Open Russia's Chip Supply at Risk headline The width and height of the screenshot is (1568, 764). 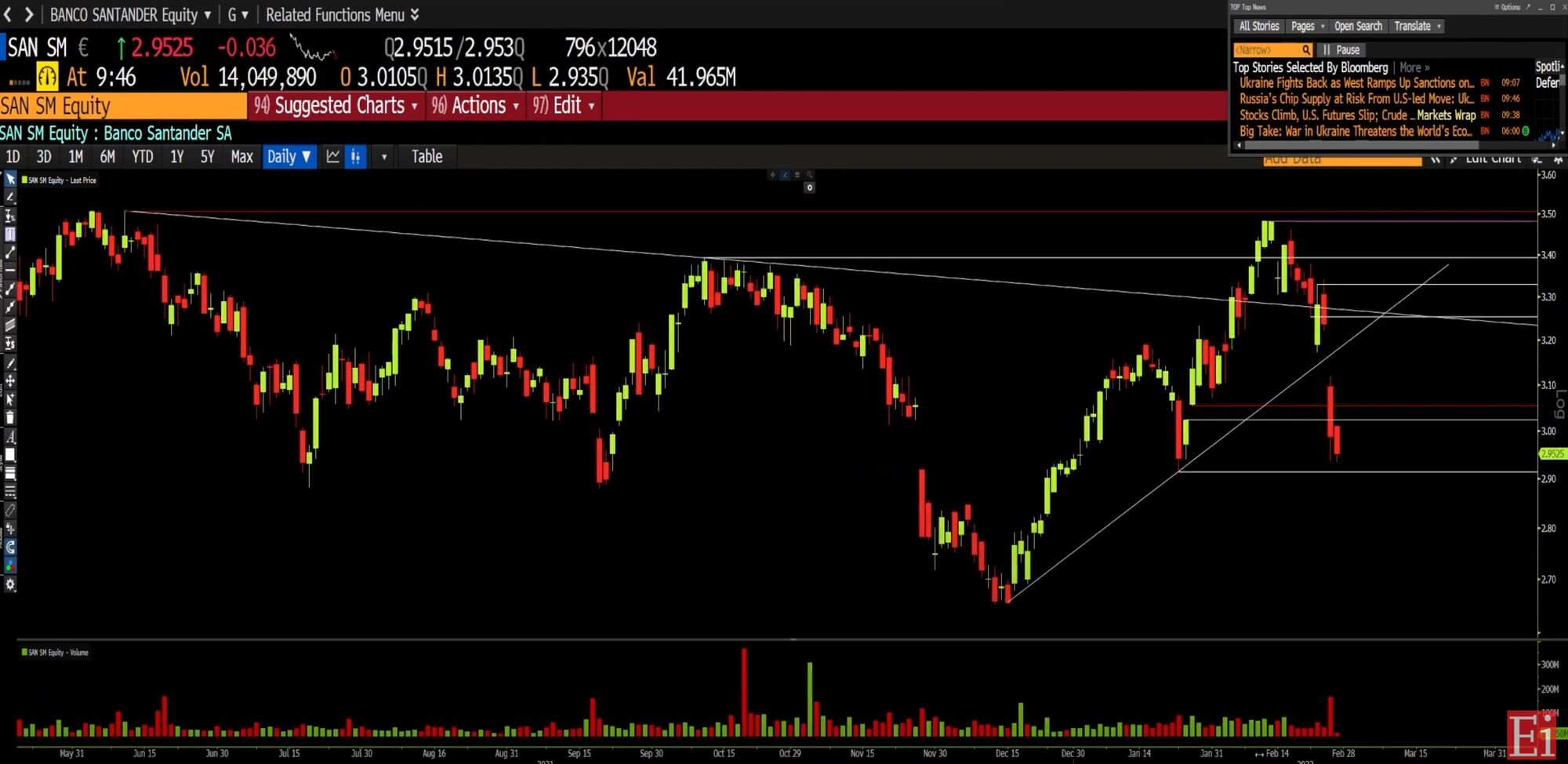[x=1356, y=99]
